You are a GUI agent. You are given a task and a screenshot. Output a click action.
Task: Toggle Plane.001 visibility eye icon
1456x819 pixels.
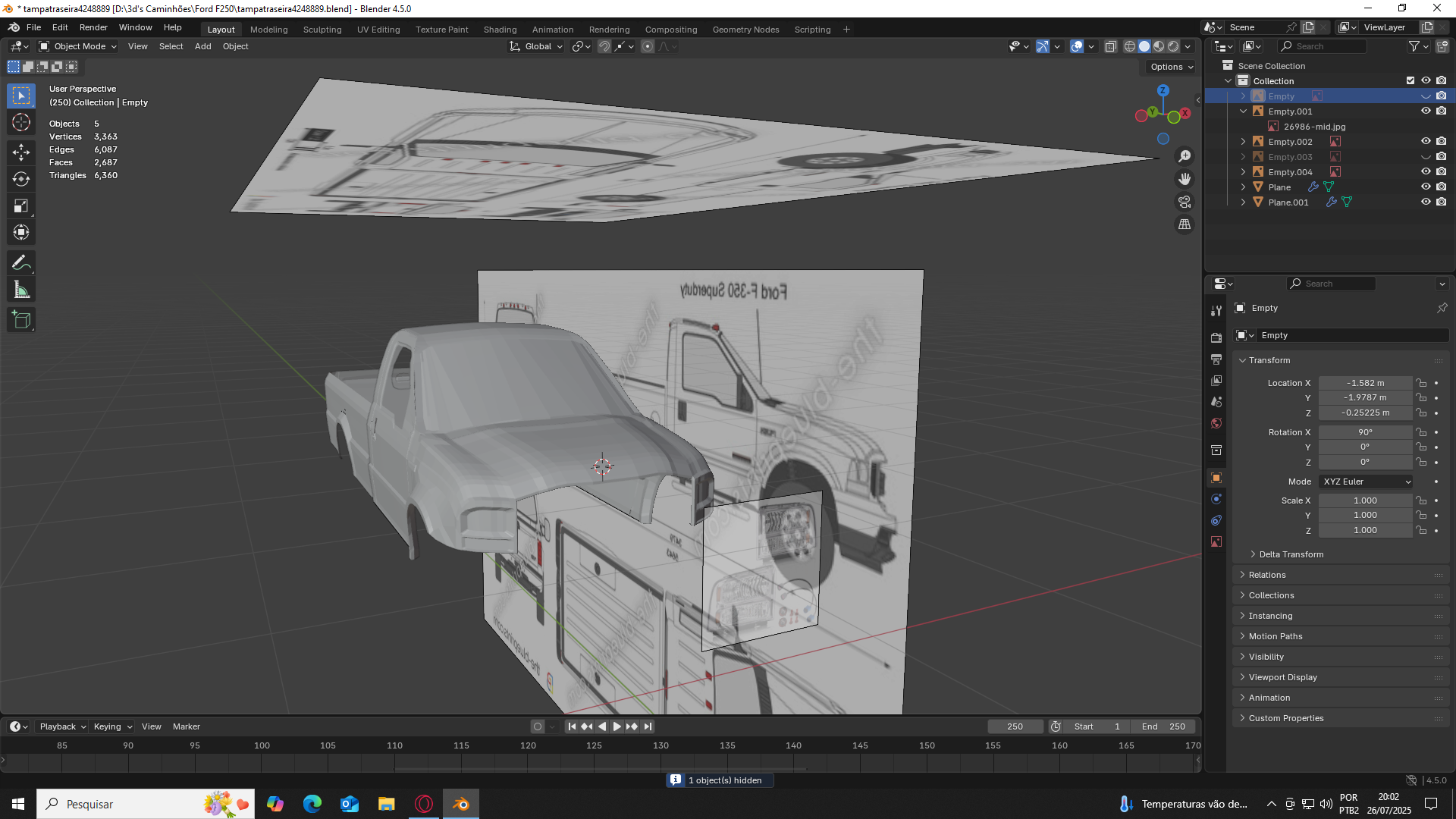1426,202
